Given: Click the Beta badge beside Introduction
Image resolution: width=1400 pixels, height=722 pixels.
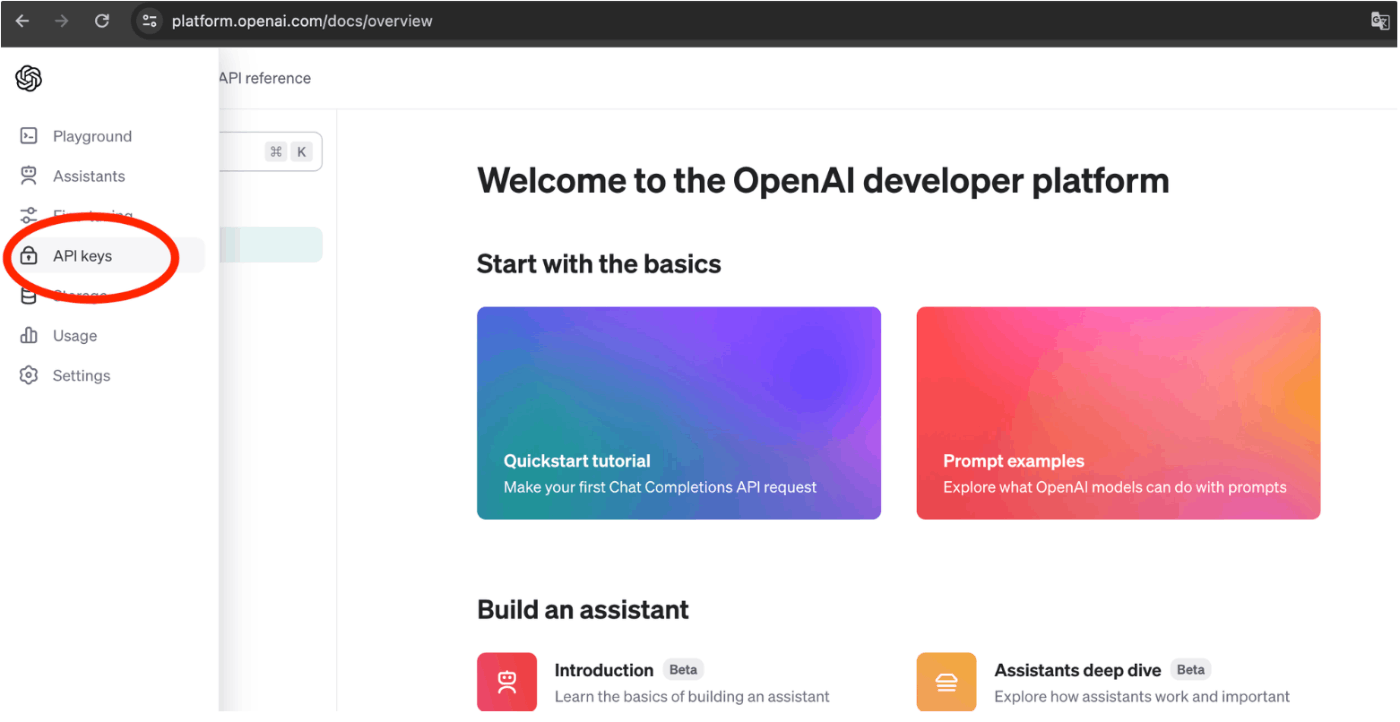Looking at the screenshot, I should [x=683, y=670].
